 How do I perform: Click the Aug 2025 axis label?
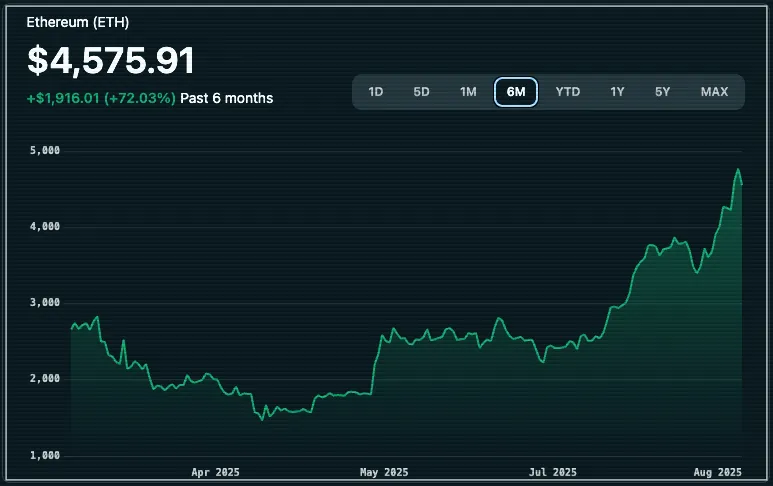tap(717, 472)
